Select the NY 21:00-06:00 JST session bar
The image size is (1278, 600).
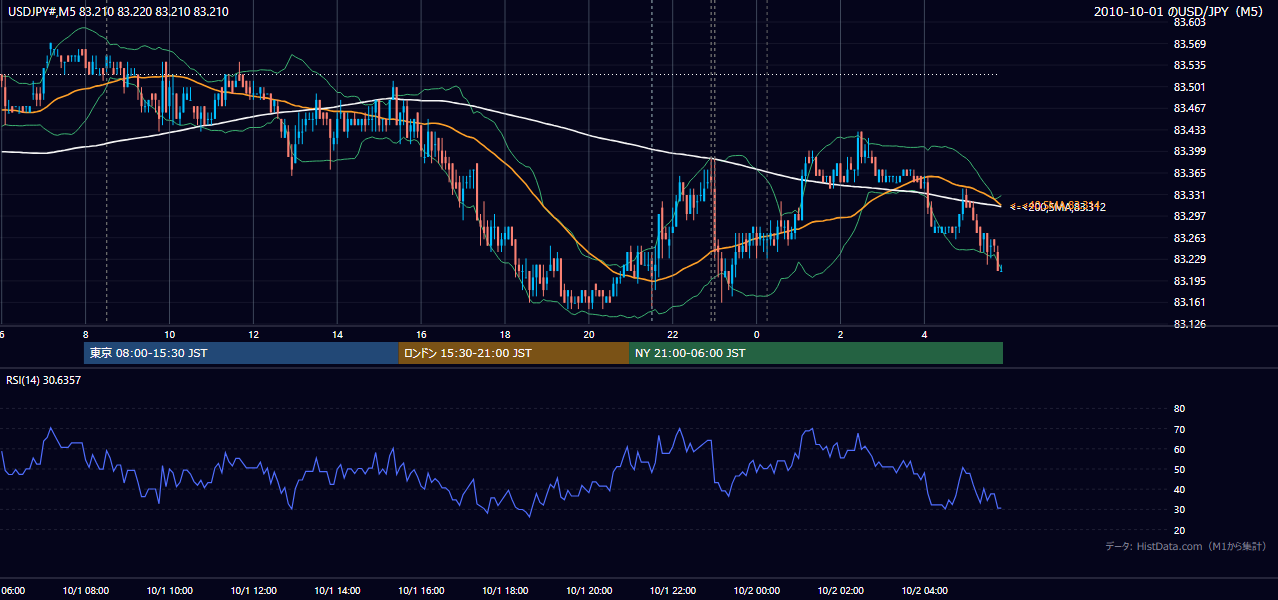816,353
